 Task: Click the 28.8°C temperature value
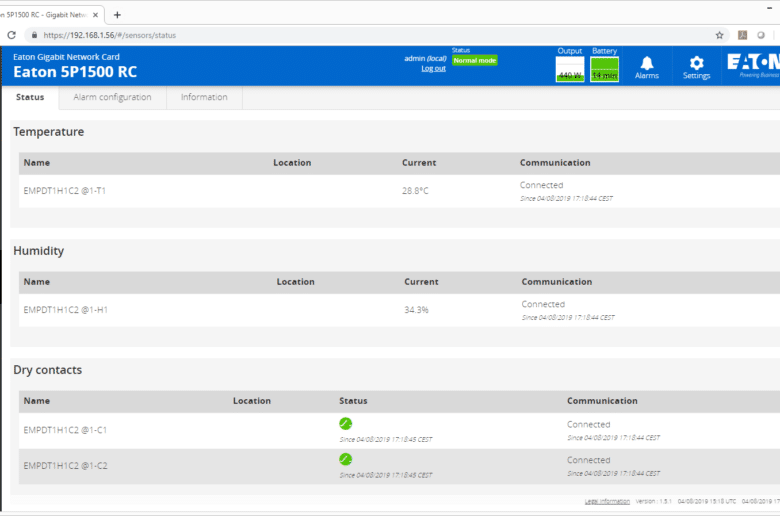tap(415, 191)
